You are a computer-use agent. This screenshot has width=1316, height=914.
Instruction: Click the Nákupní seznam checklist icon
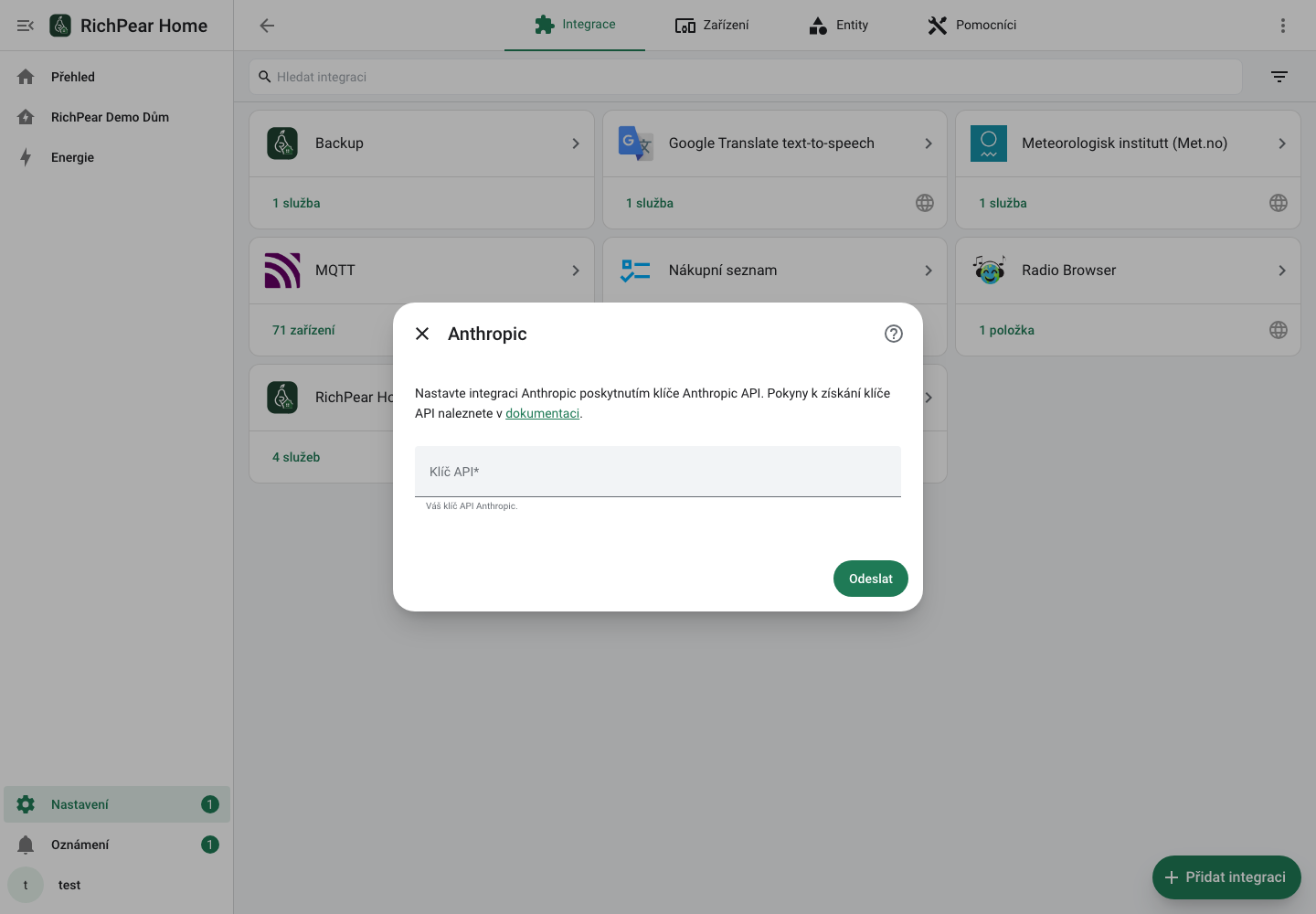635,271
